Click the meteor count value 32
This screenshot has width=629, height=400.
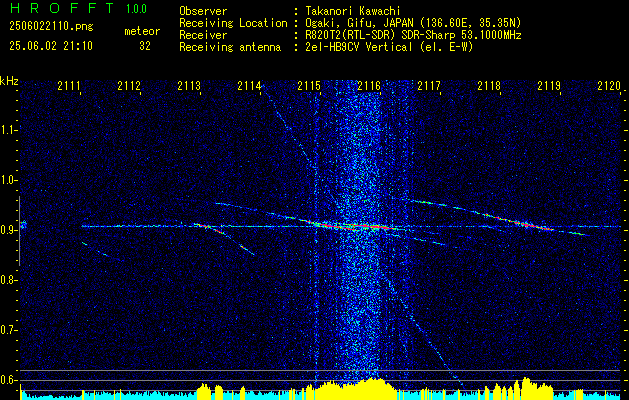point(145,46)
